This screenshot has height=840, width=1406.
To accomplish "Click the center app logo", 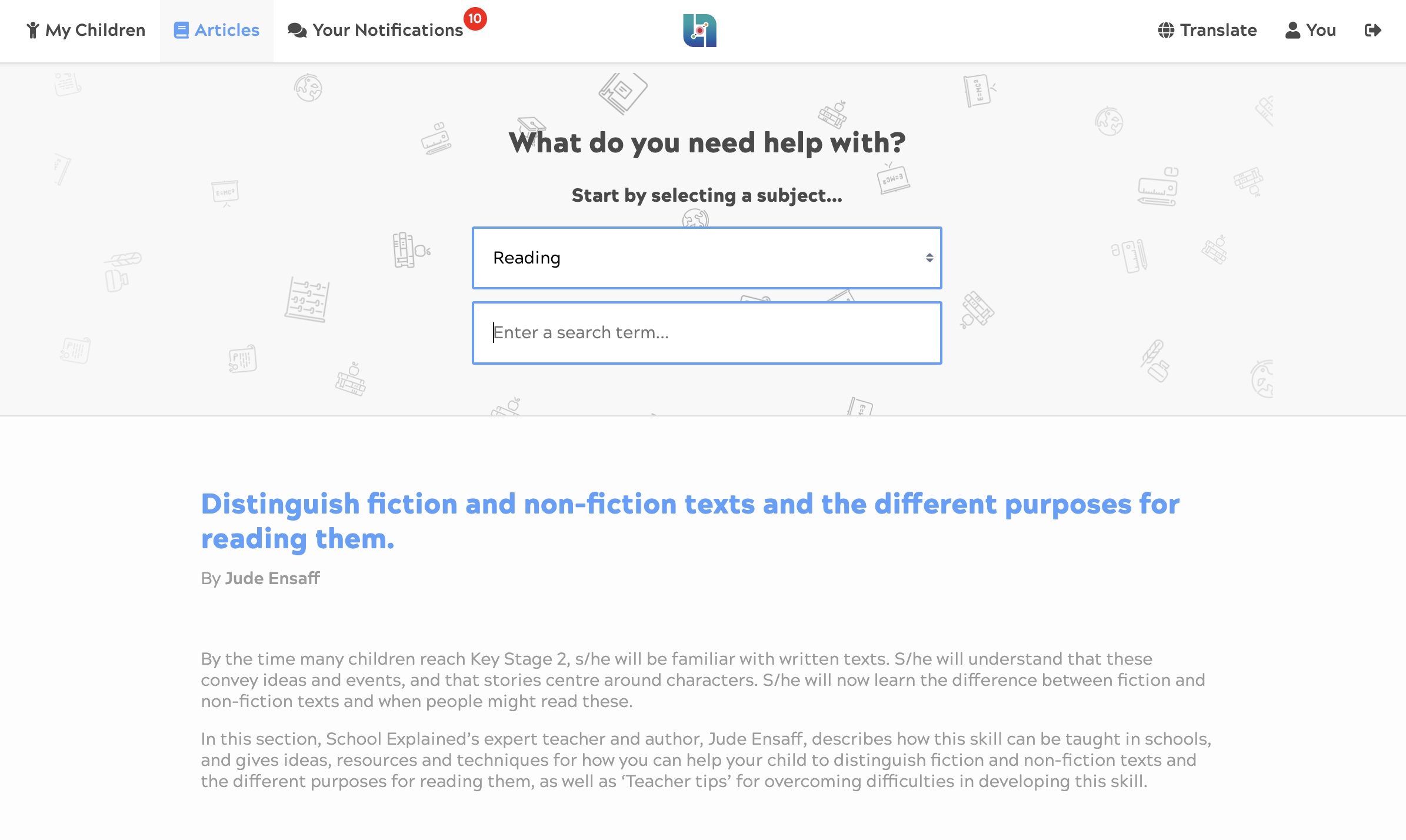I will pos(699,31).
